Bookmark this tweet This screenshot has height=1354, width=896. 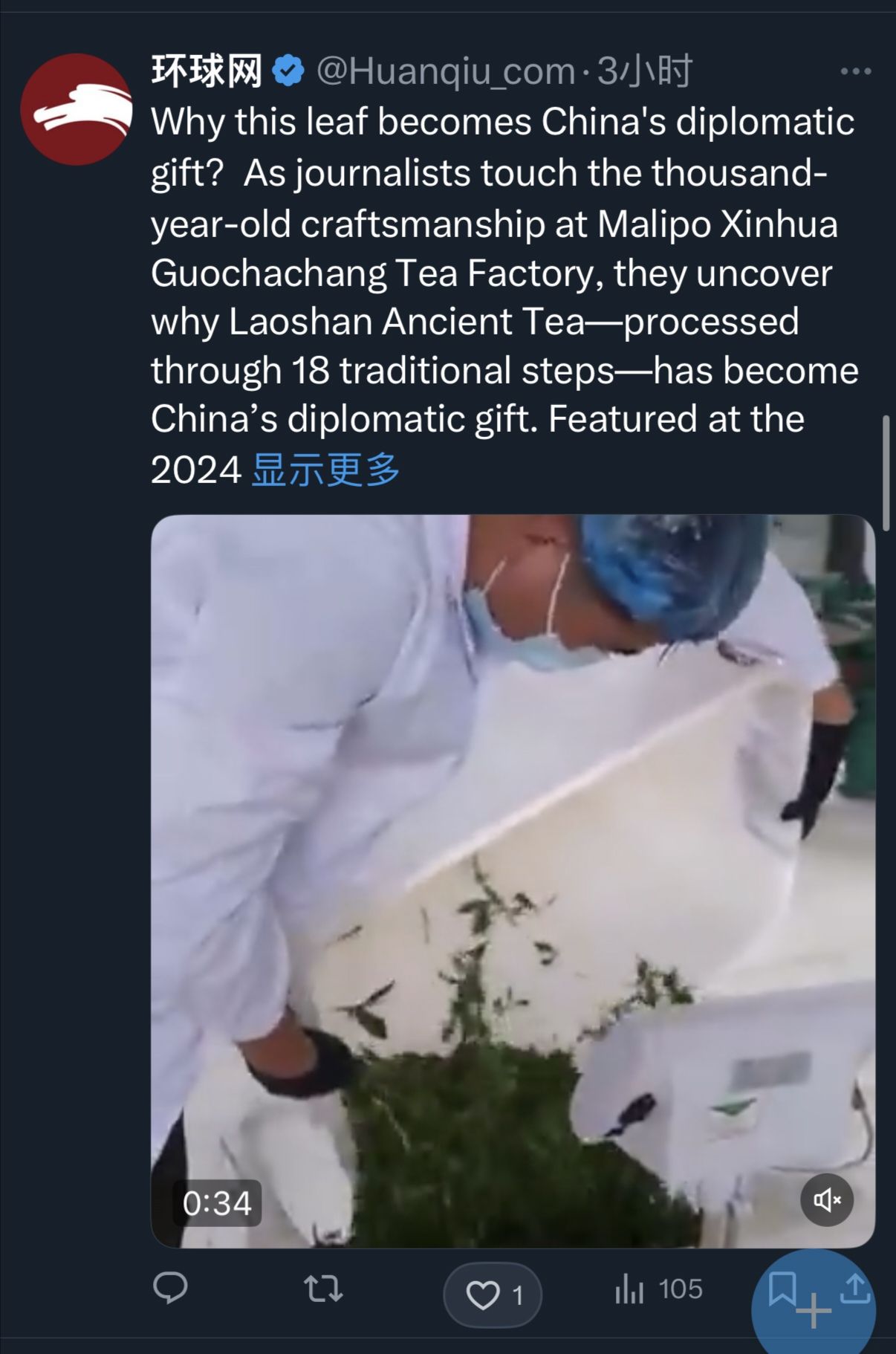(x=782, y=1289)
